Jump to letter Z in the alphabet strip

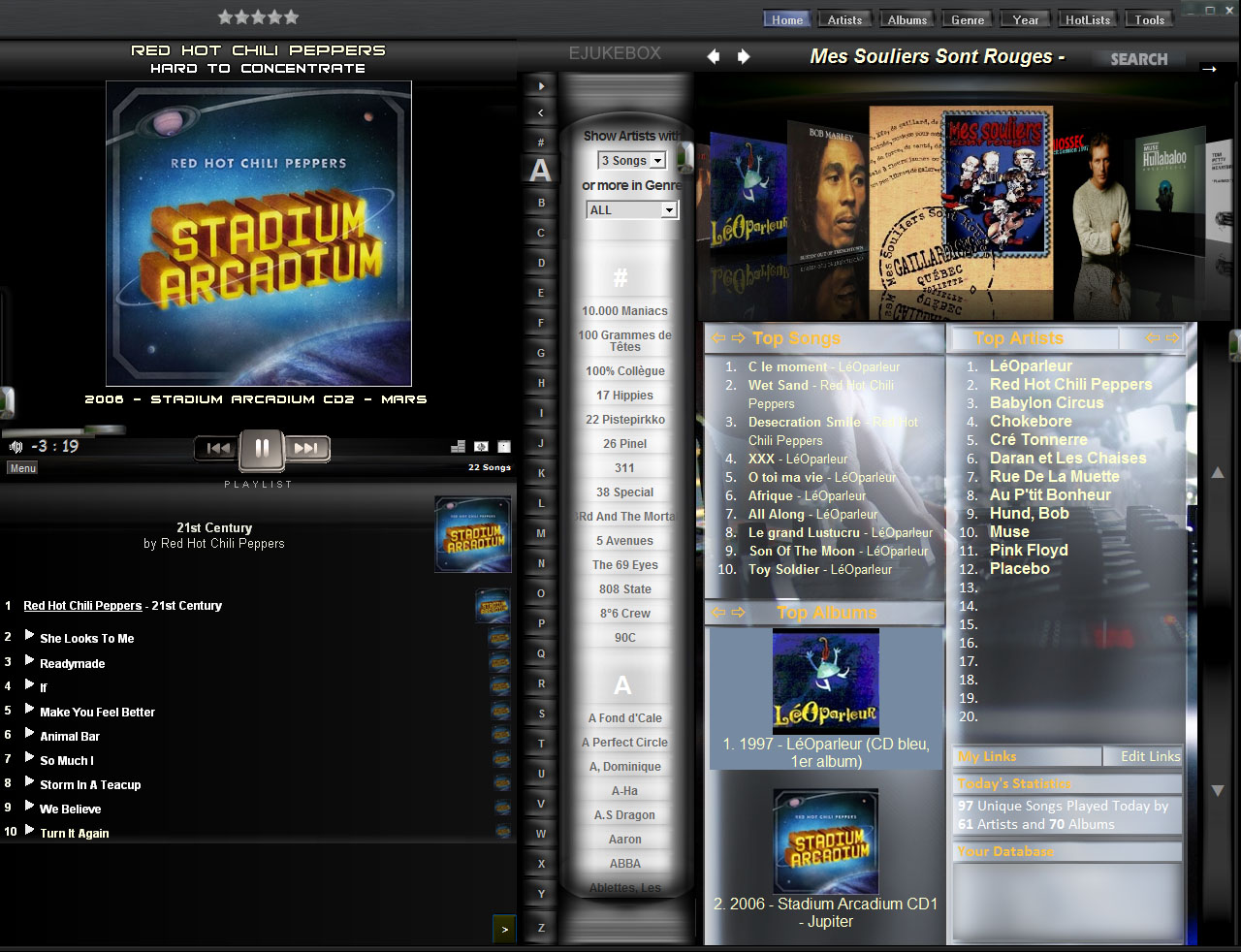541,928
